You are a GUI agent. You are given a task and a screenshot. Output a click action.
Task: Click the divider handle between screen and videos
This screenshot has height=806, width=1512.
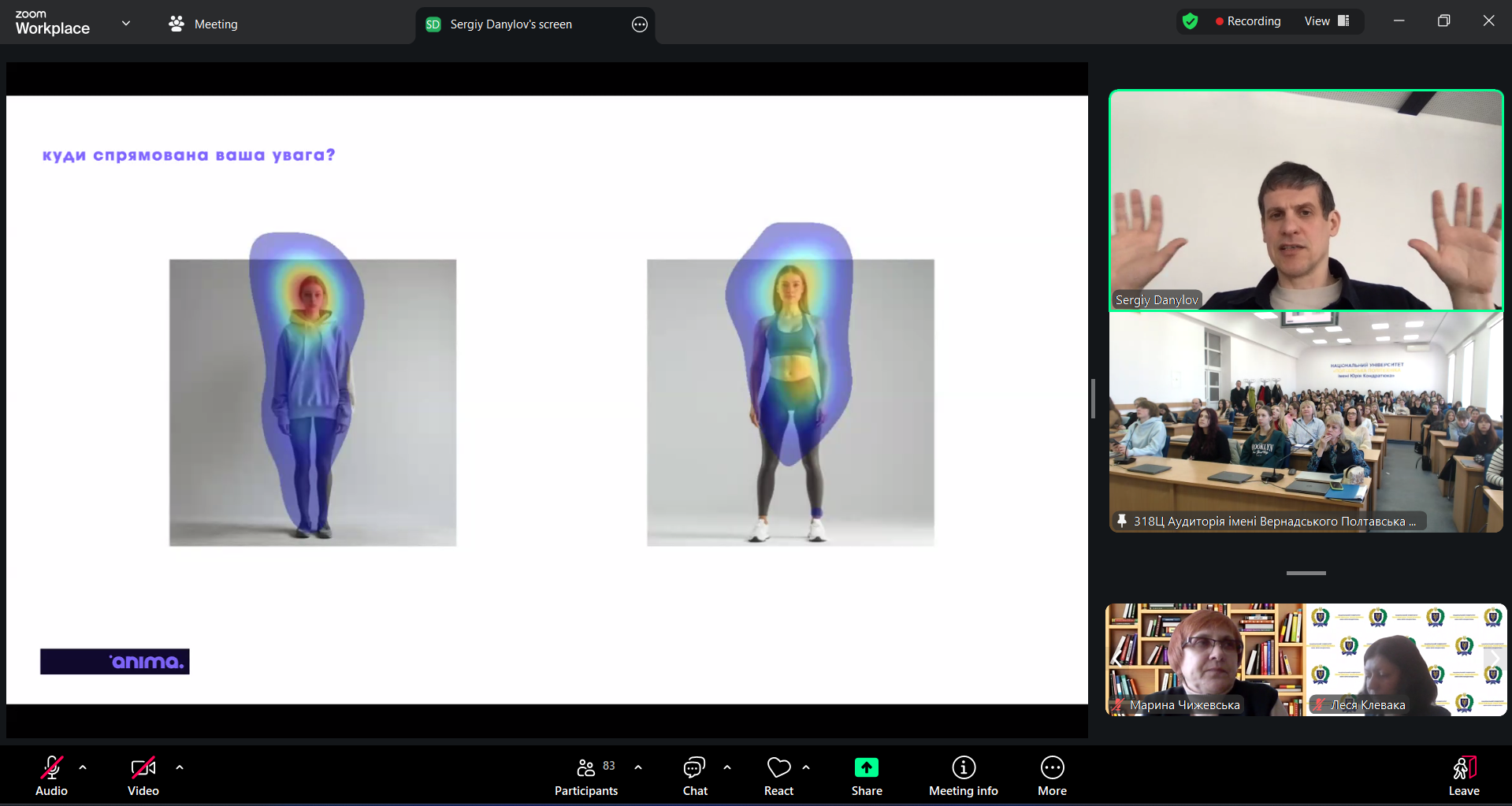point(1093,399)
